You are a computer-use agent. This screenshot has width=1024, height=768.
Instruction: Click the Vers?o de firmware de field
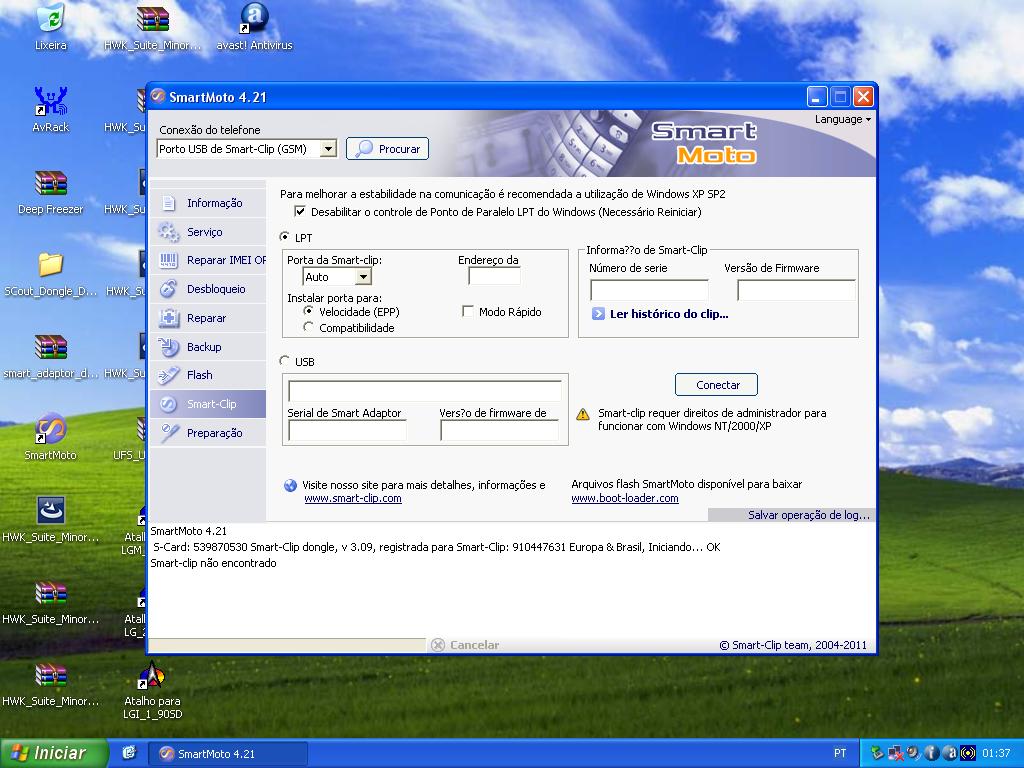500,430
